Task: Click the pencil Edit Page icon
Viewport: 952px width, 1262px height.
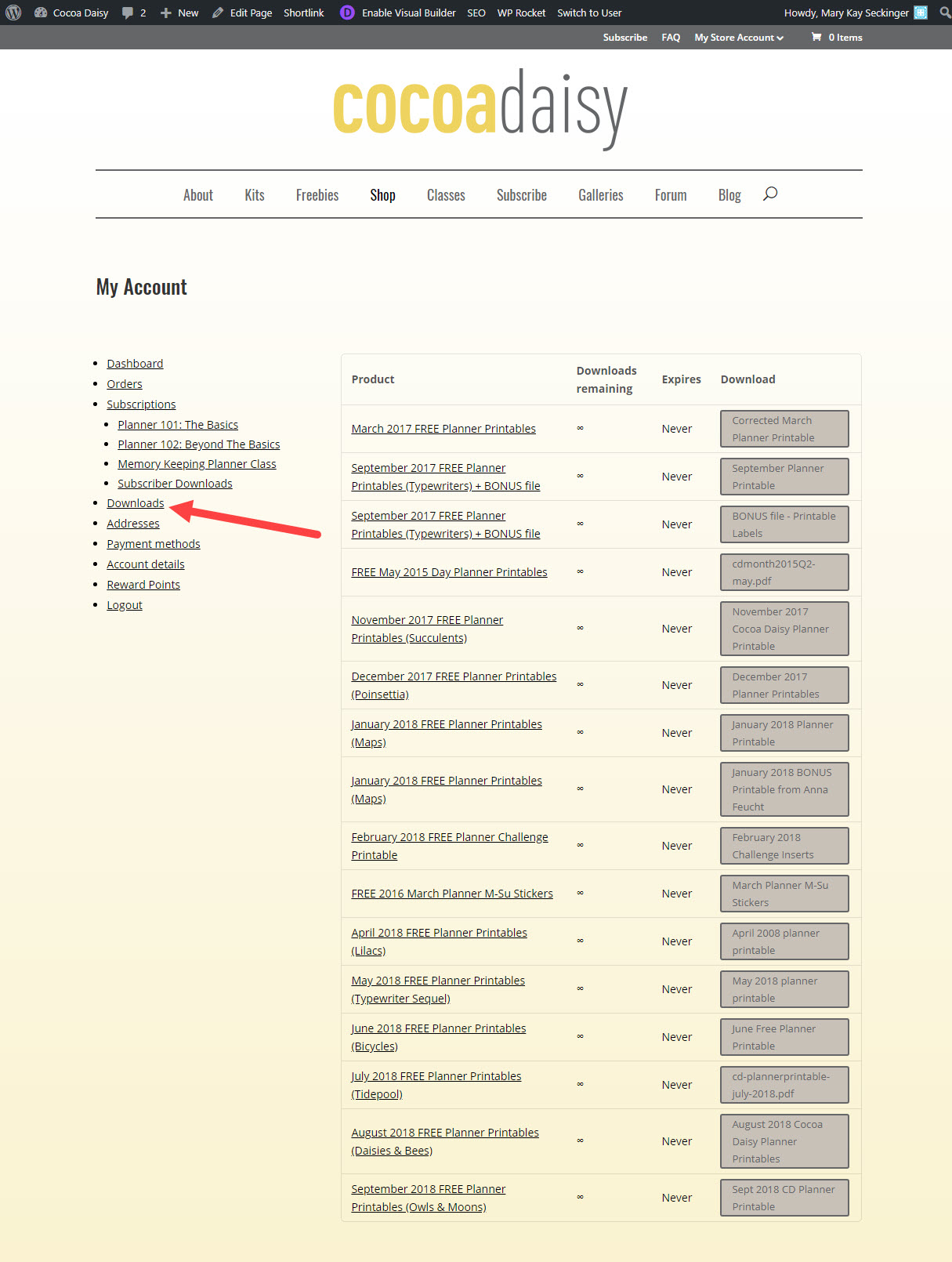Action: 218,13
